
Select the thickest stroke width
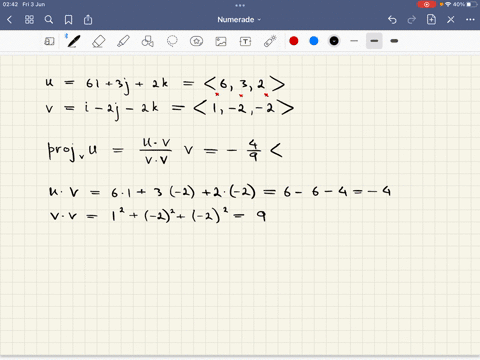coord(394,41)
